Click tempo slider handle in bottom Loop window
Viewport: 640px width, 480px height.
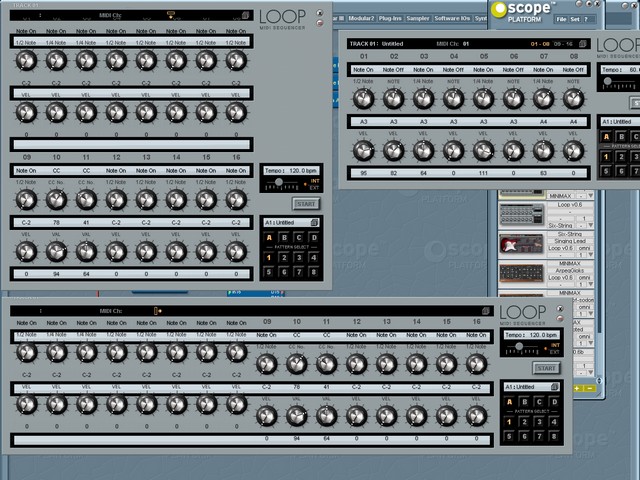pos(519,346)
